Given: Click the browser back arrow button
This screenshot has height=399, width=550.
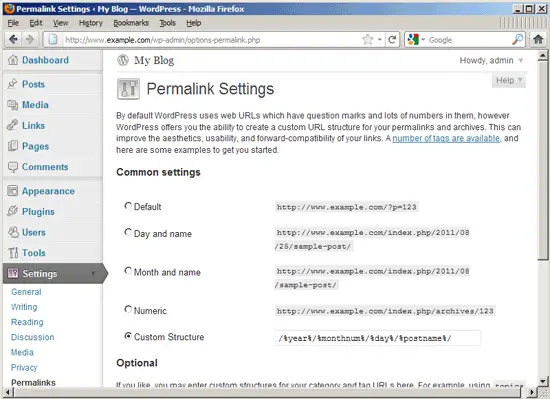Looking at the screenshot, I should (x=13, y=40).
